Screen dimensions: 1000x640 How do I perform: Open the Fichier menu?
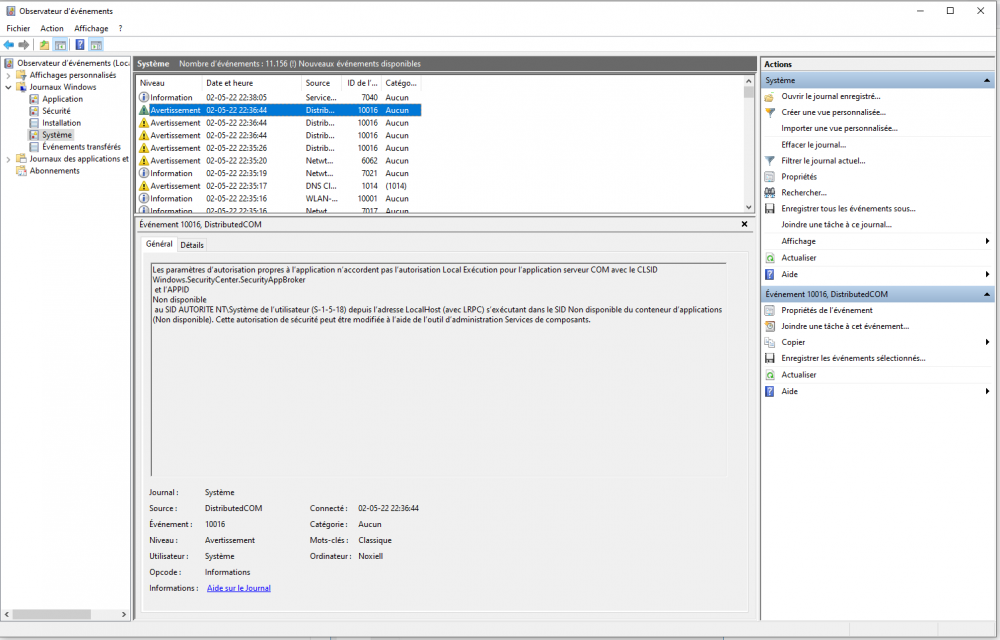[18, 29]
